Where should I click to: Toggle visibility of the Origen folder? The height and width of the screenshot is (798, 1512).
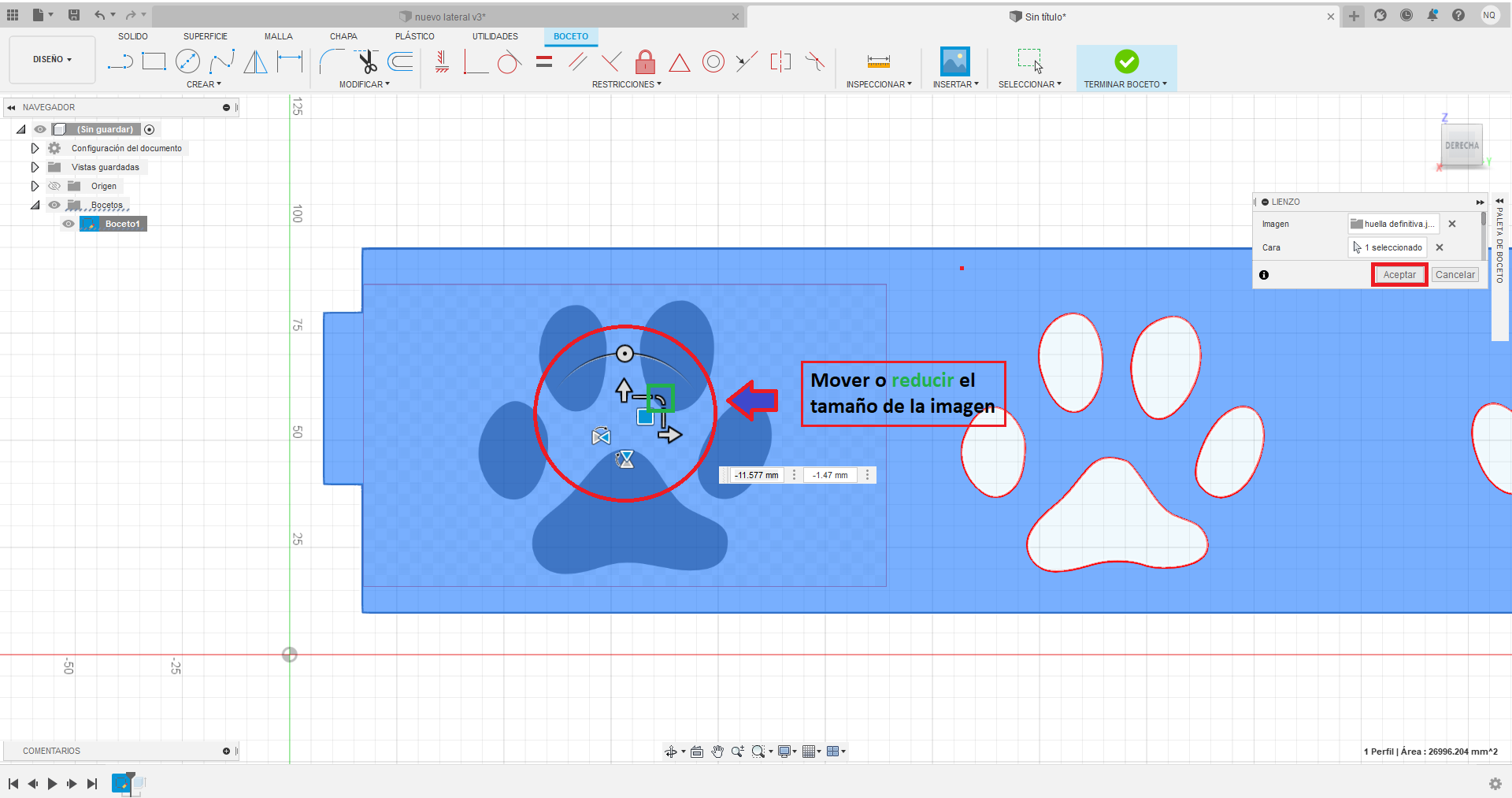[x=54, y=186]
